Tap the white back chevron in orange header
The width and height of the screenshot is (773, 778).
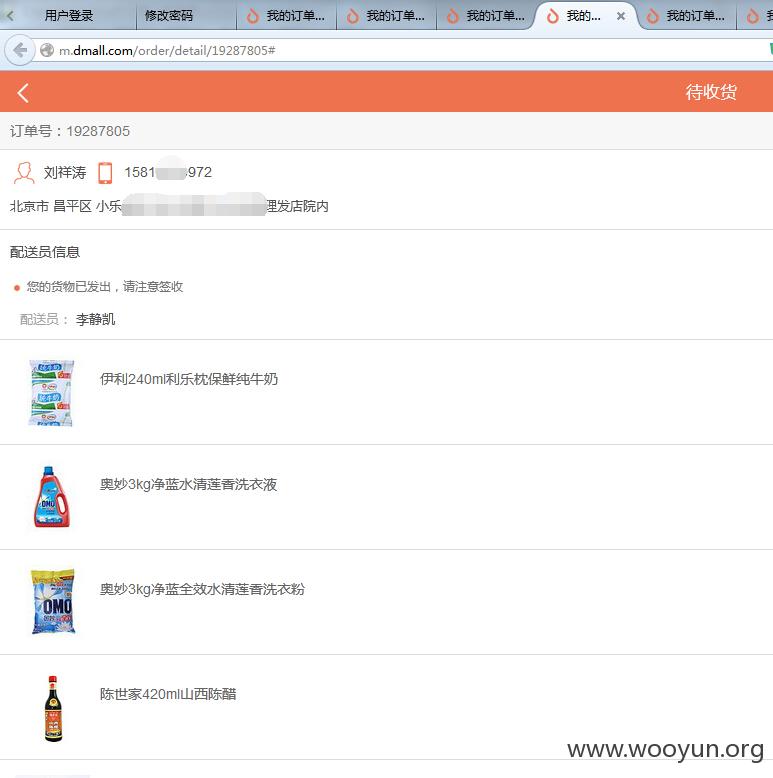(23, 93)
